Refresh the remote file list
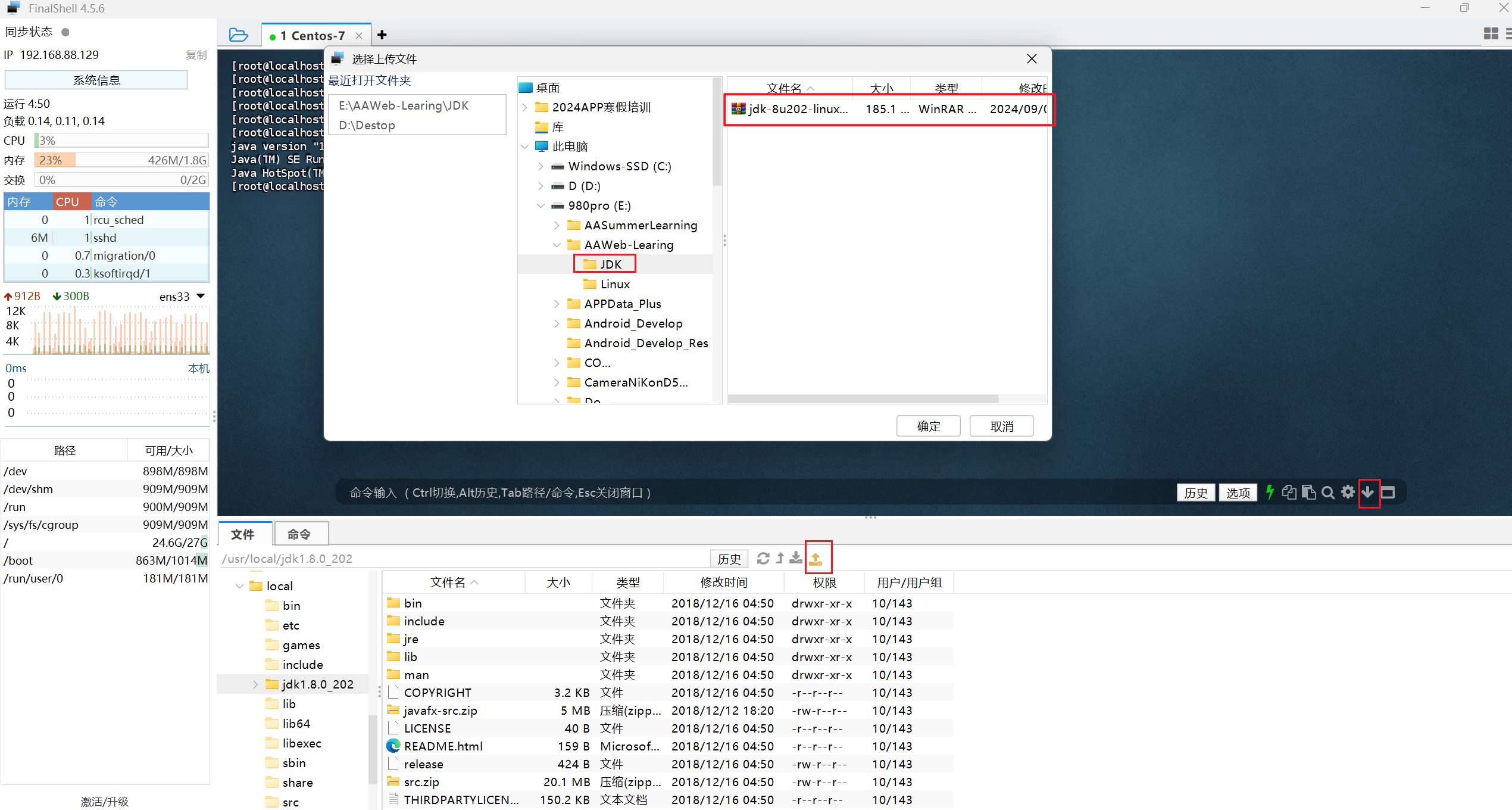 (x=763, y=559)
